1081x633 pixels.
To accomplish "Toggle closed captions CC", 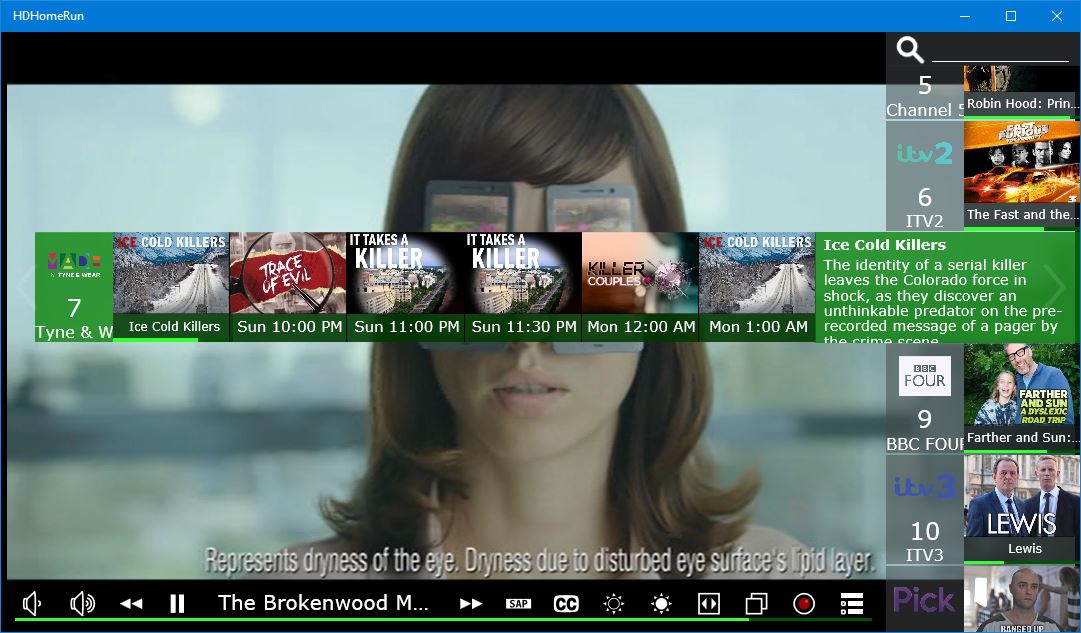I will point(566,603).
